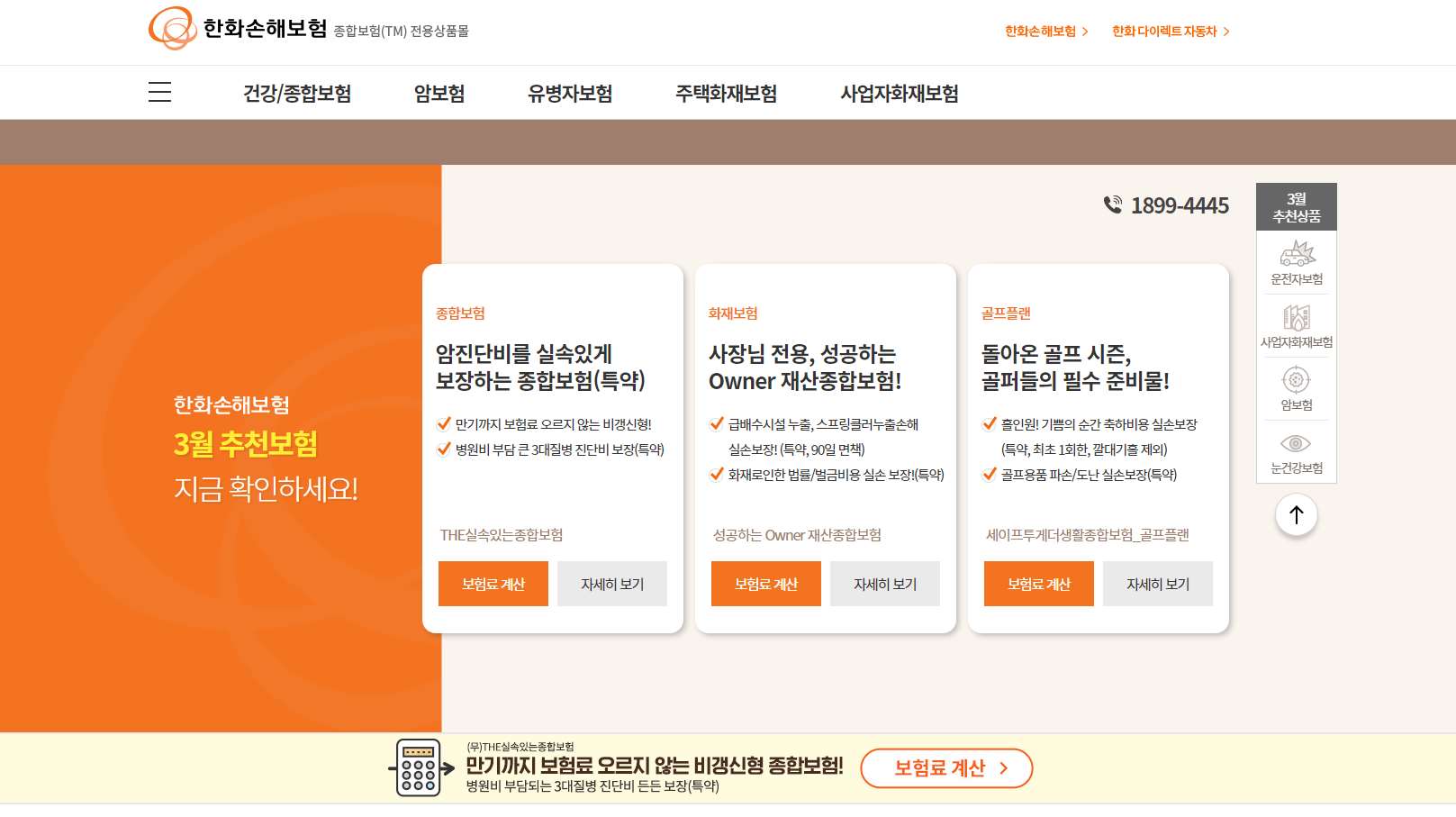Open the 사업자화재보험 top menu
Viewport: 1456px width, 817px height.
click(900, 94)
